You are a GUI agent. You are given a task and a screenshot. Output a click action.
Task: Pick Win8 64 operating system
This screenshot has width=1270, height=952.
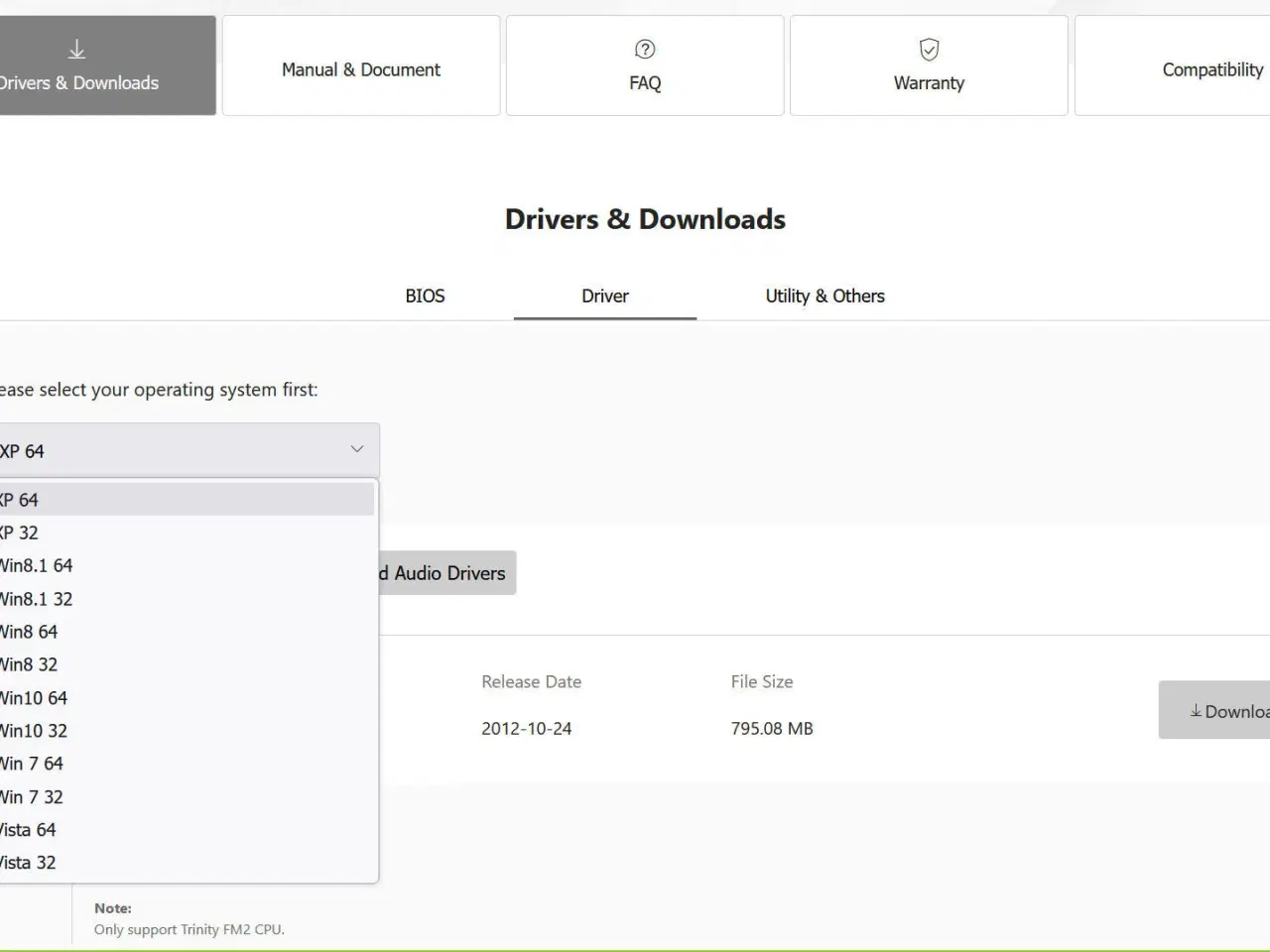(x=187, y=632)
